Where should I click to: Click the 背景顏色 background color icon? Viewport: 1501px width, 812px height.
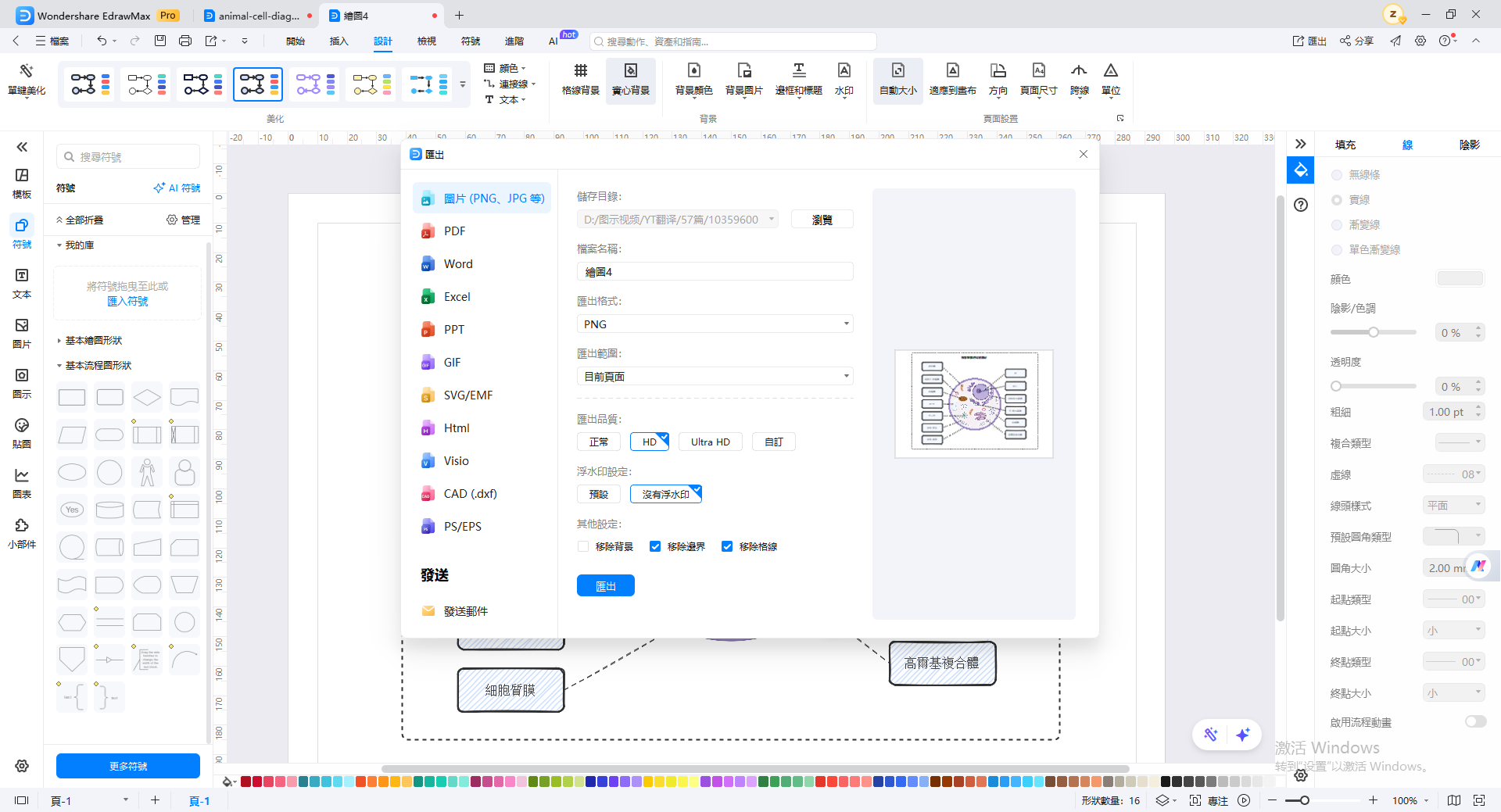[x=694, y=80]
